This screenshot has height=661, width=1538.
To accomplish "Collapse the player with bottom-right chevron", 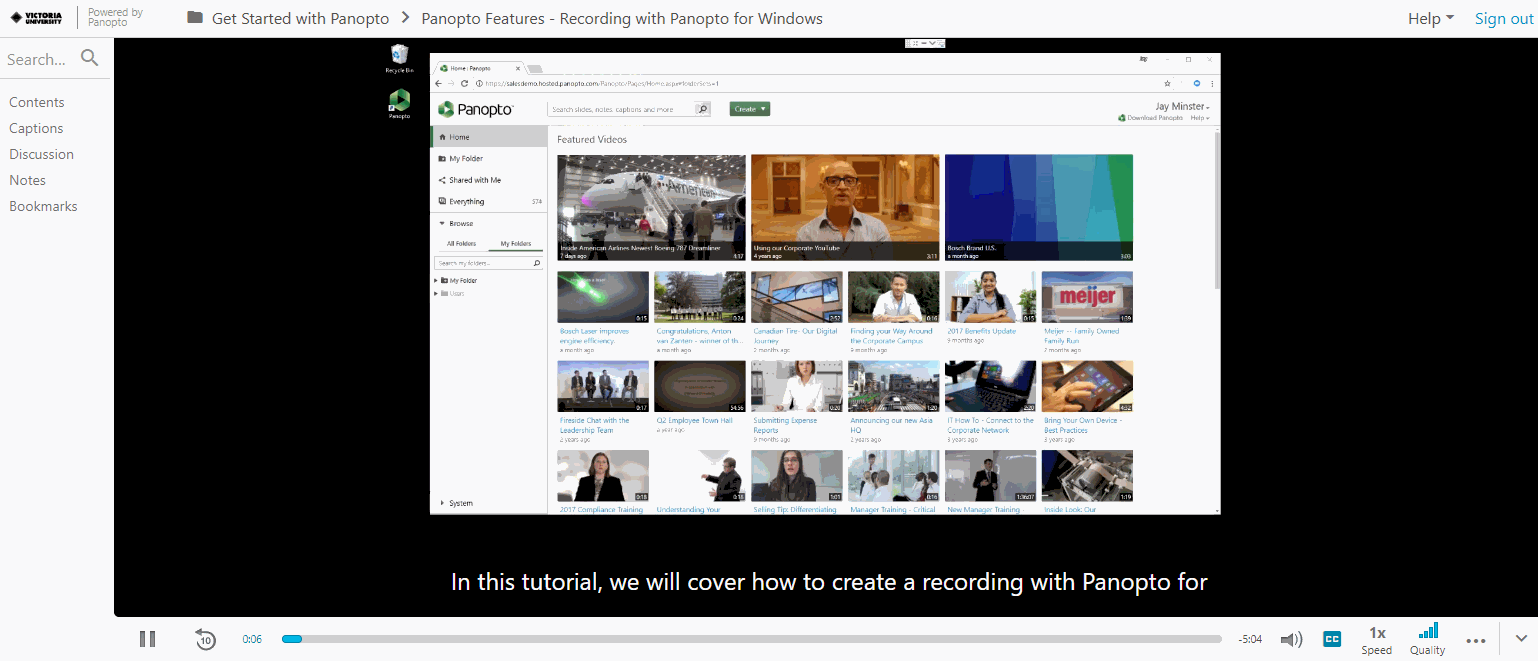I will pyautogui.click(x=1521, y=638).
